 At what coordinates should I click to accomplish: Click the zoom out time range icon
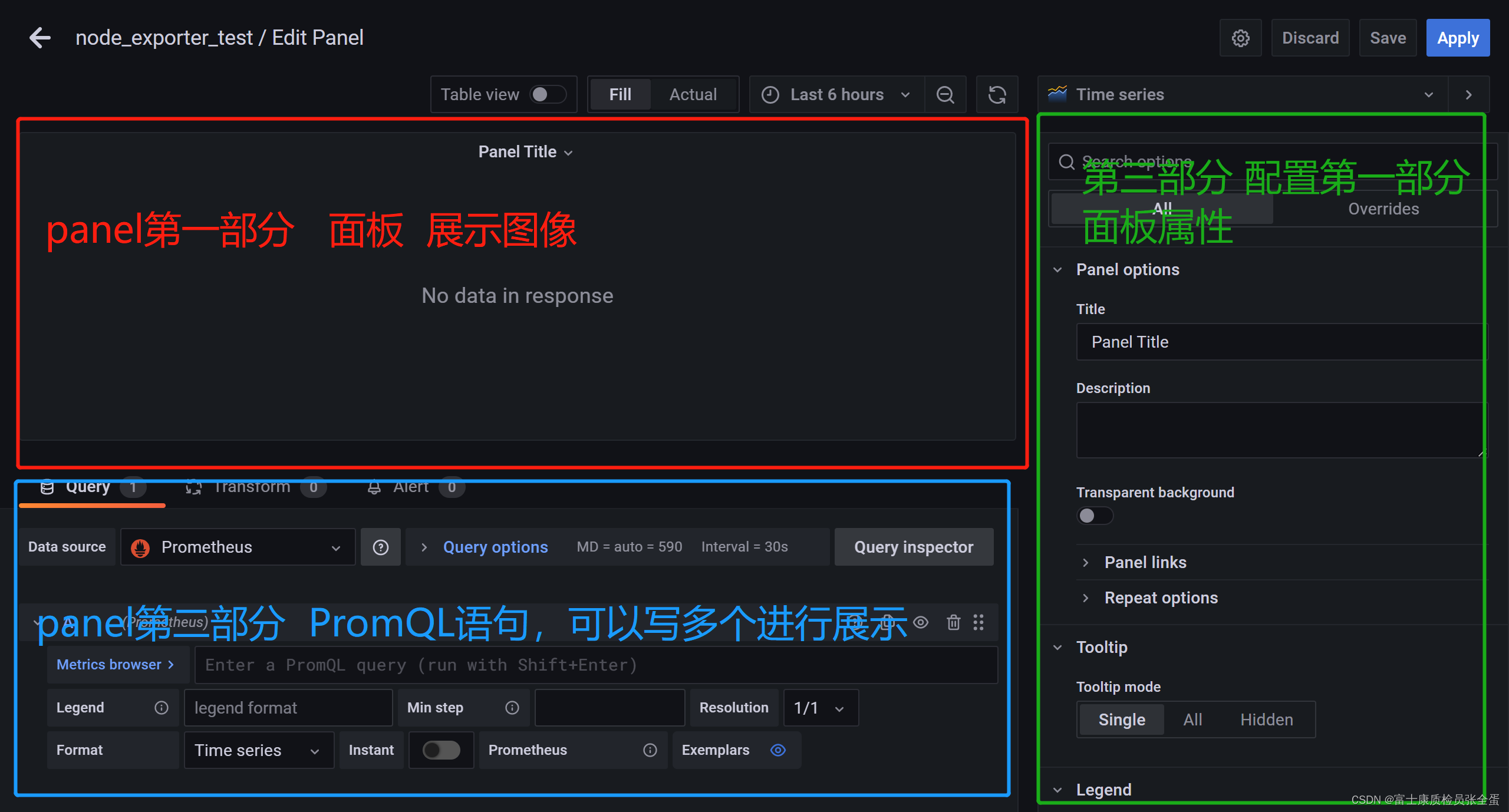945,94
